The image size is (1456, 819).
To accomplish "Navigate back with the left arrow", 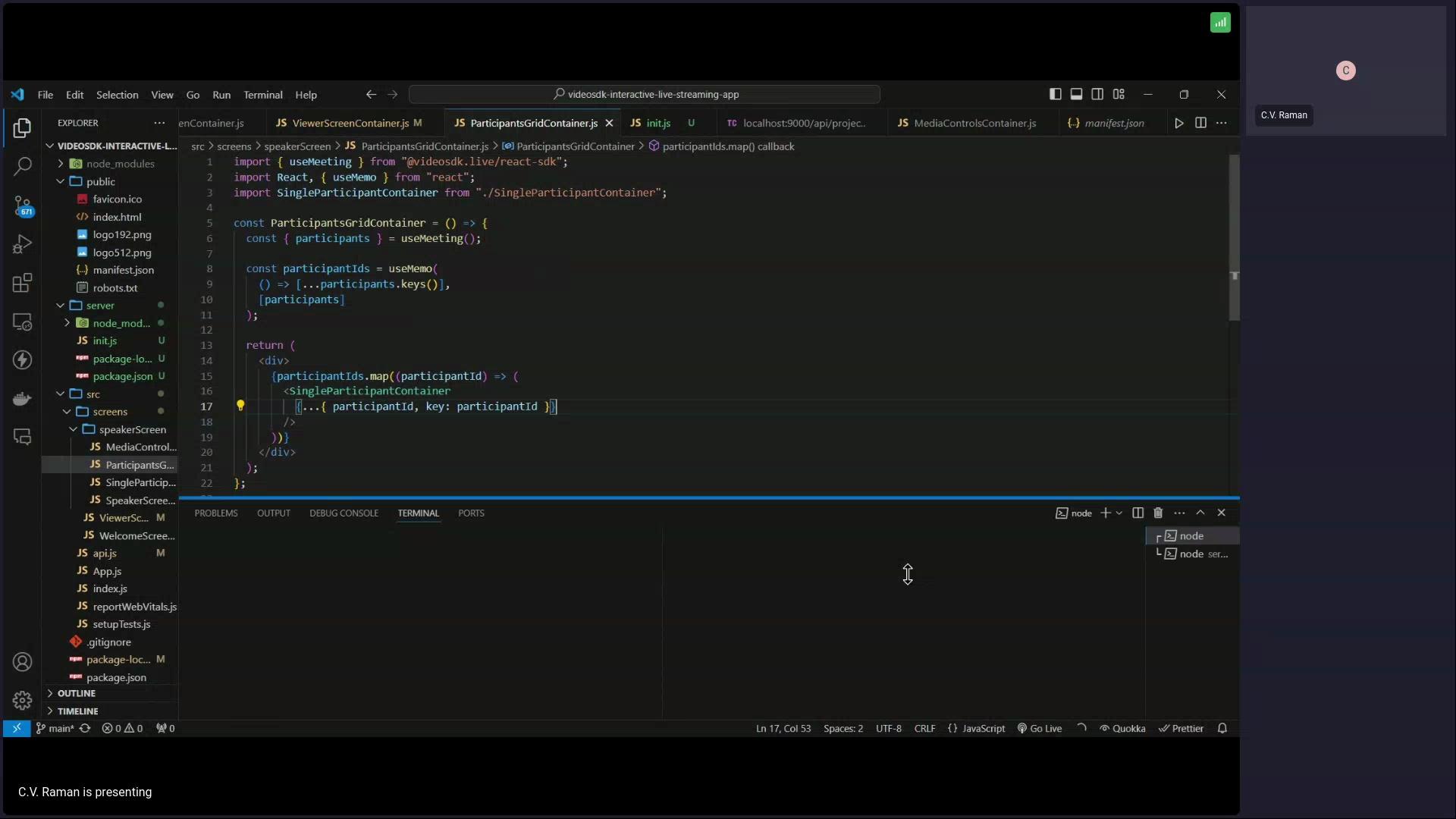I will (371, 95).
